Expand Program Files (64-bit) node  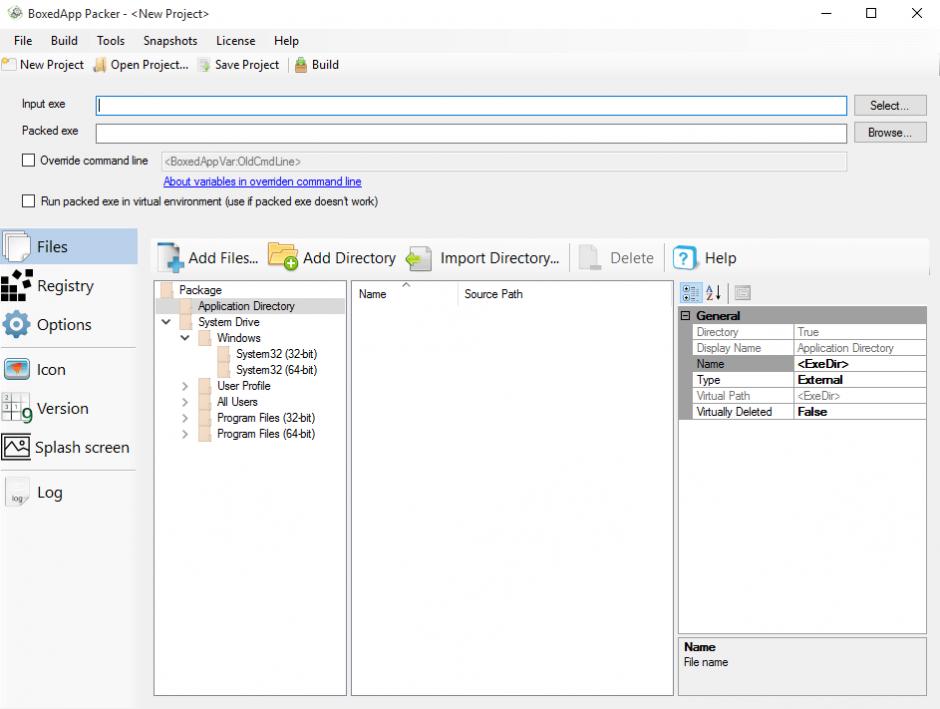coord(185,434)
